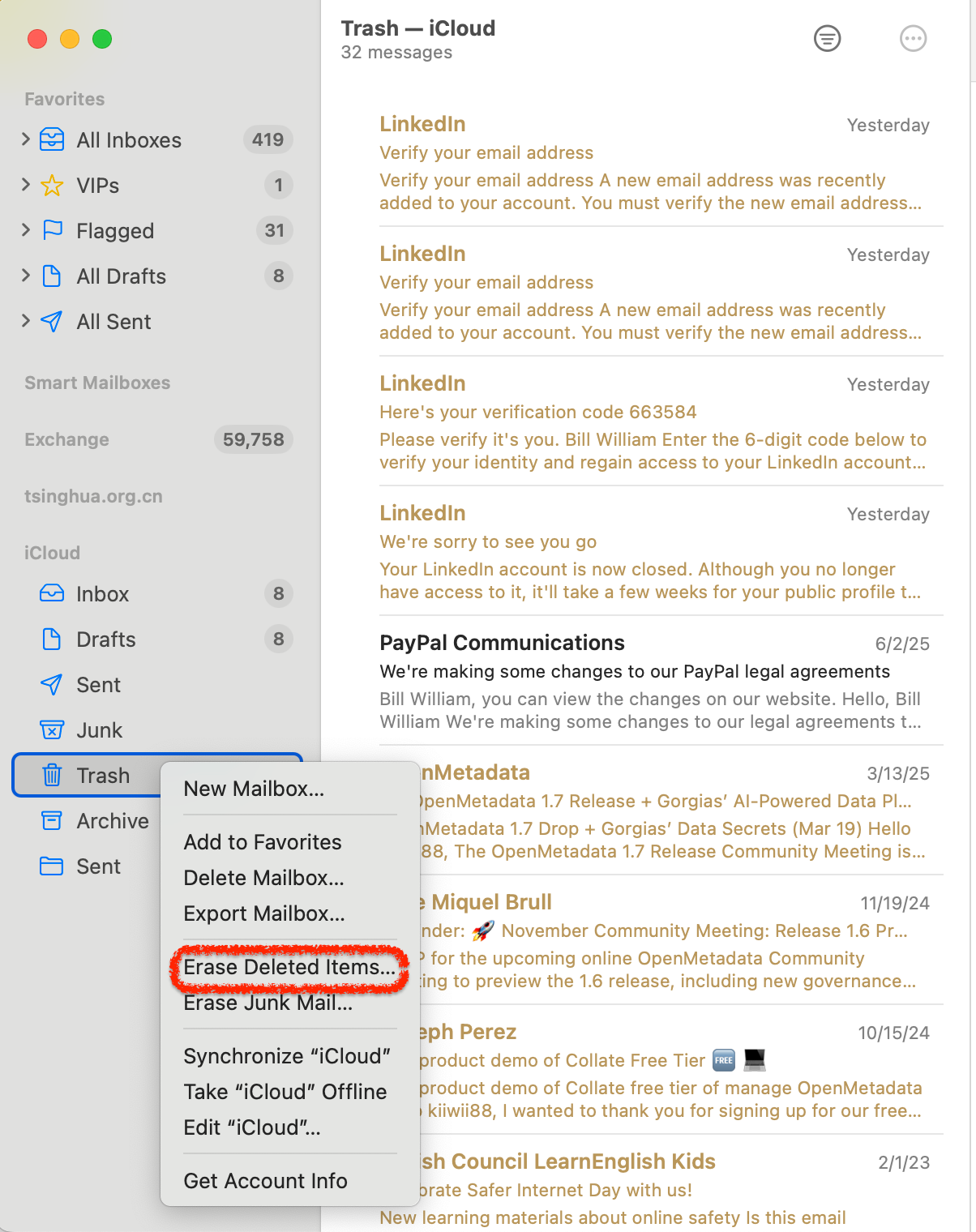Open the All Sent mailbox label

114,322
